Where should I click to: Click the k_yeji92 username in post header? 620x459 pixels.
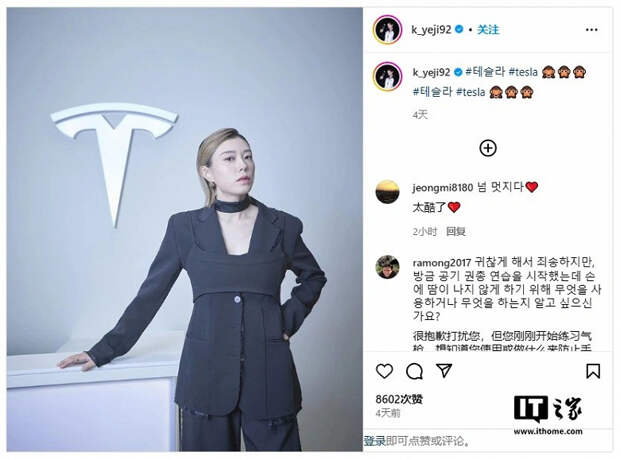(431, 30)
